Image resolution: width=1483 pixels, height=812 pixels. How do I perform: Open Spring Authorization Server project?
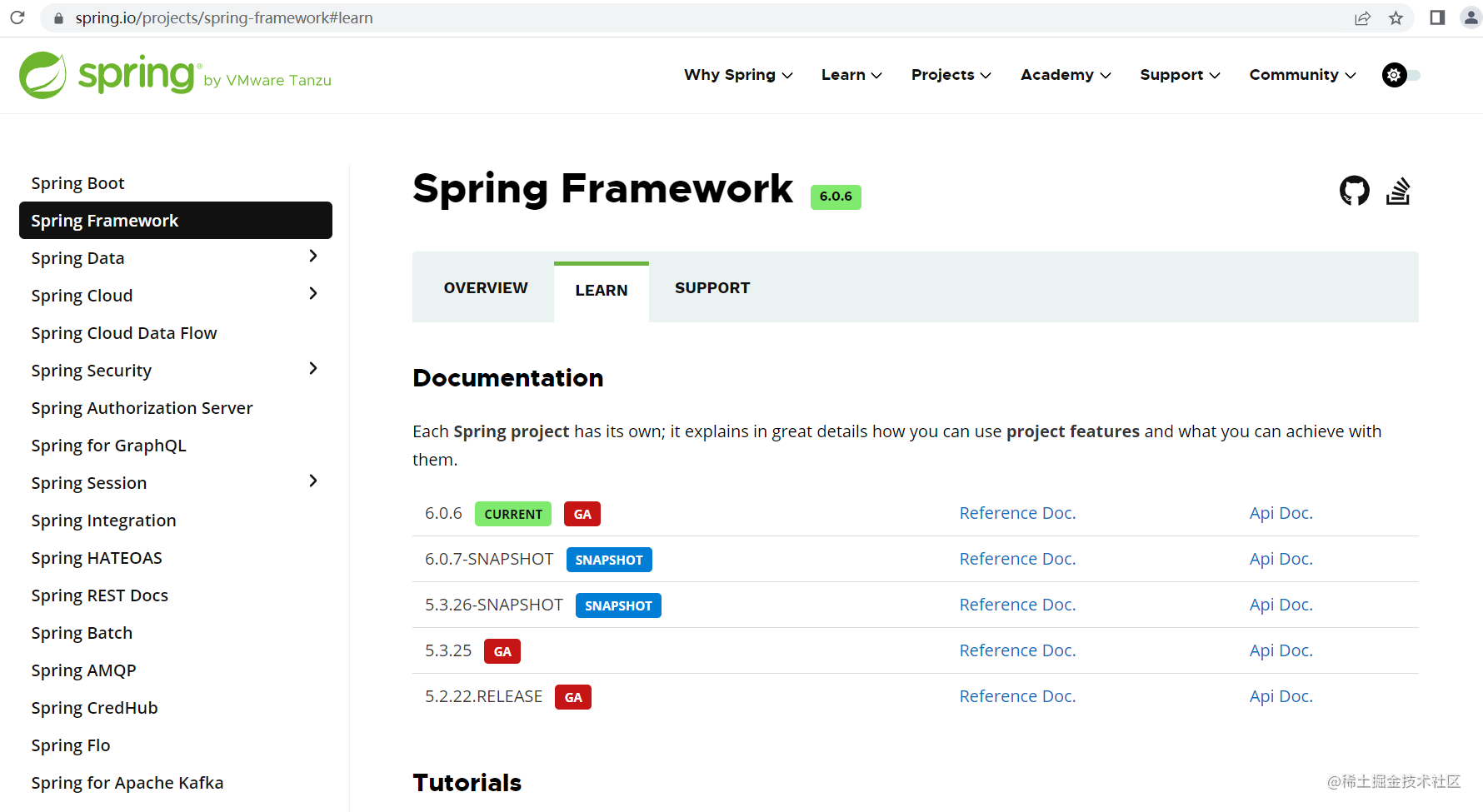pos(142,408)
